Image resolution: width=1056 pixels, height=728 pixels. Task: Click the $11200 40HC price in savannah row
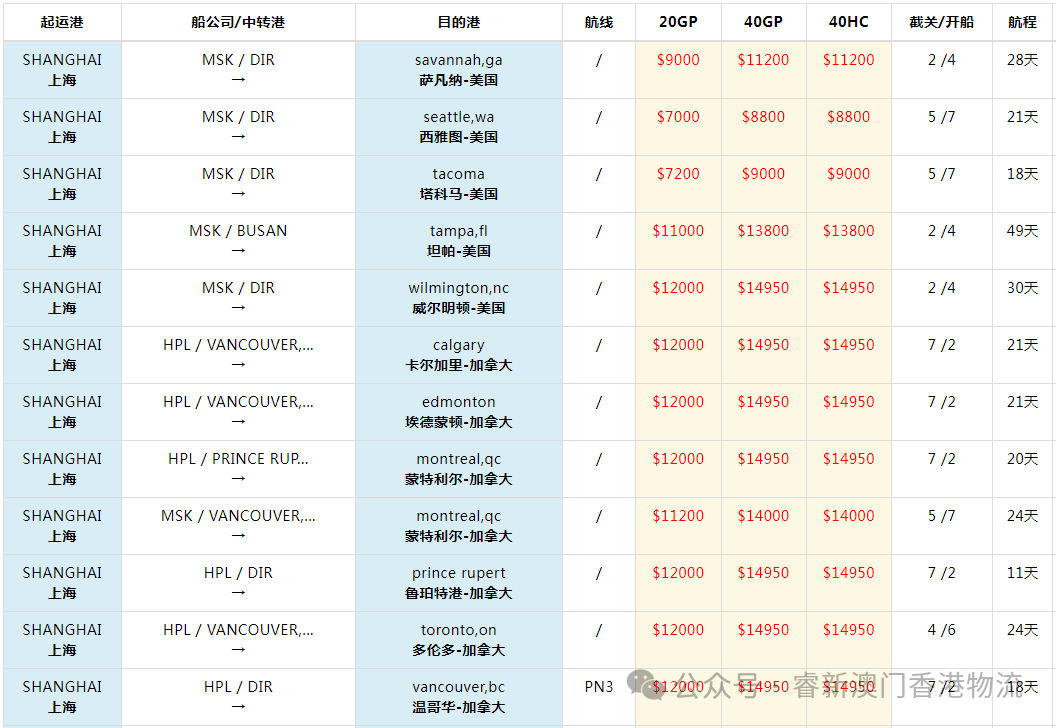(x=849, y=60)
